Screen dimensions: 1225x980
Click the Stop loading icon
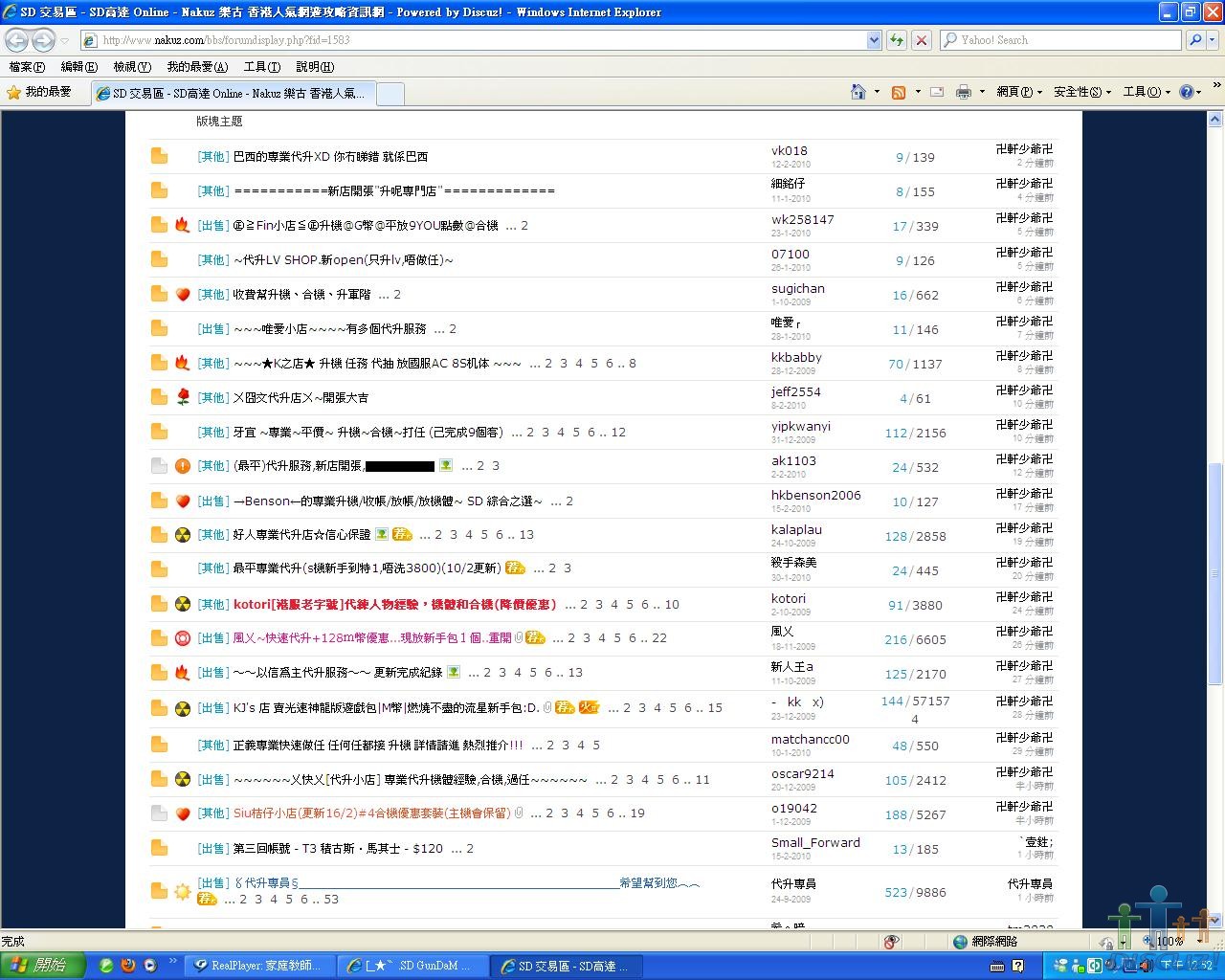click(x=921, y=40)
